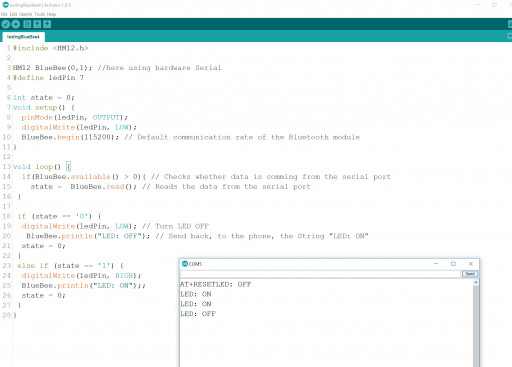Click the '#include <HM12.h>' line
The image size is (512, 367).
50,48
